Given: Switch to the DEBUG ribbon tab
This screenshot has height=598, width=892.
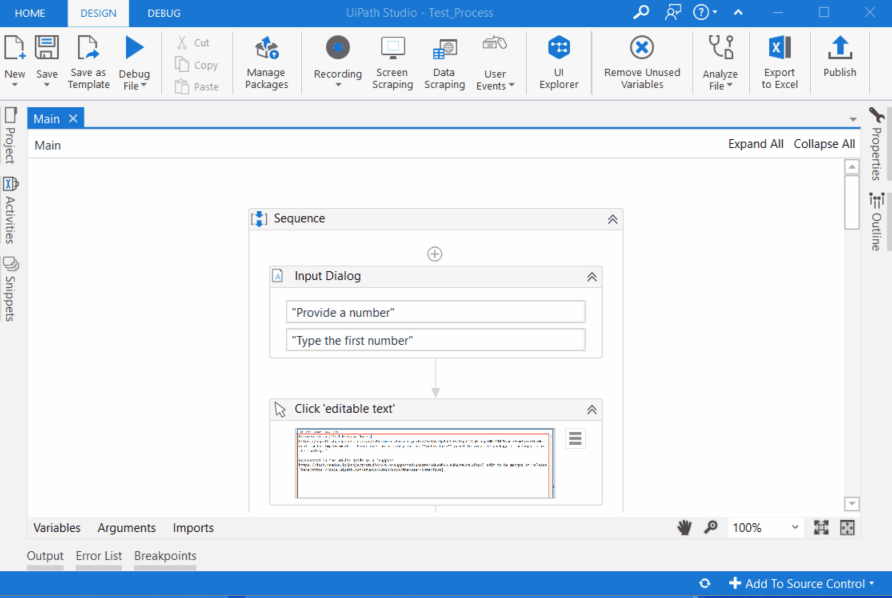Looking at the screenshot, I should pos(163,13).
